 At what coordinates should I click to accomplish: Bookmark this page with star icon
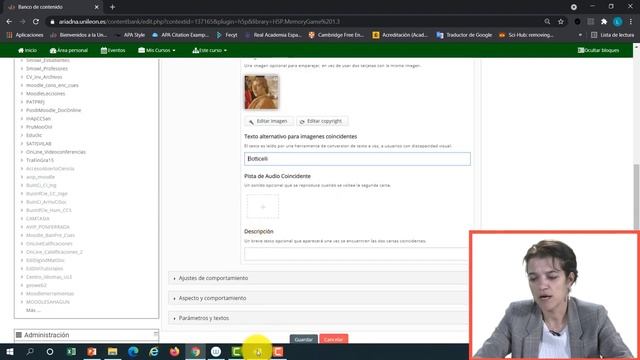point(561,22)
